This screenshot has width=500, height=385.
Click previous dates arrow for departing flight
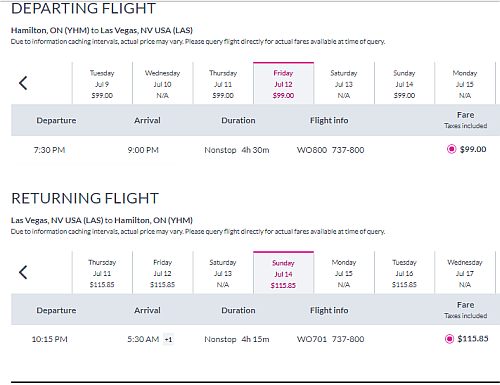click(x=23, y=83)
